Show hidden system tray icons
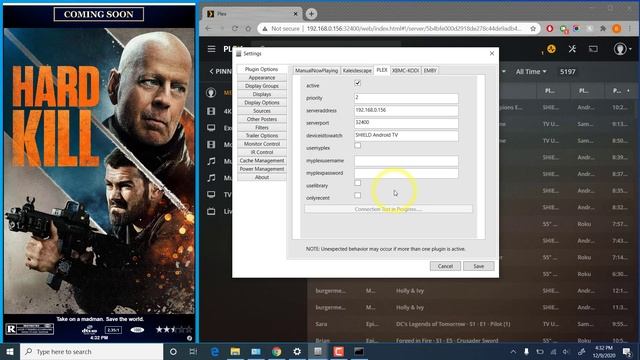 click(x=513, y=351)
